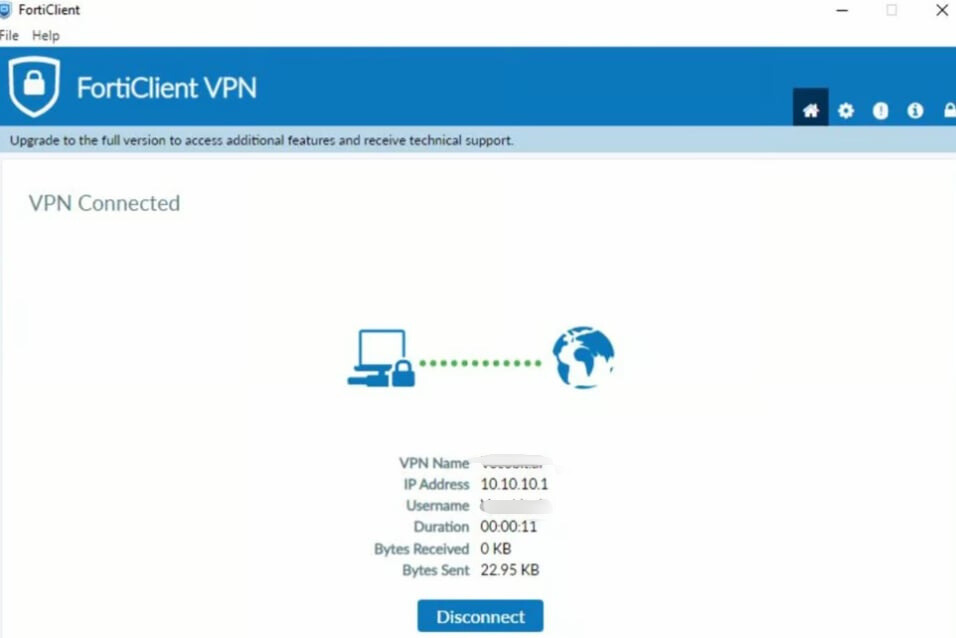This screenshot has width=956, height=638.
Task: Click the VPN Connected status heading
Action: (104, 203)
